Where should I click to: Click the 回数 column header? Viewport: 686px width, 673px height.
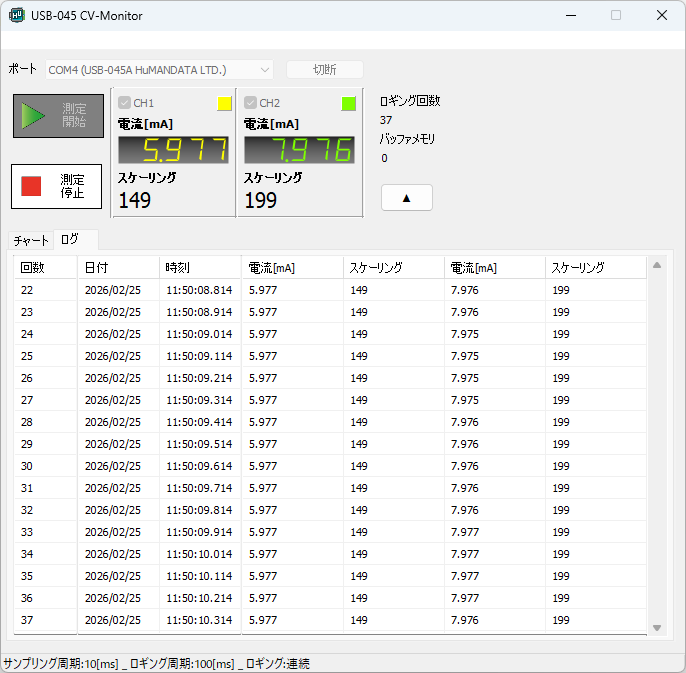(45, 268)
